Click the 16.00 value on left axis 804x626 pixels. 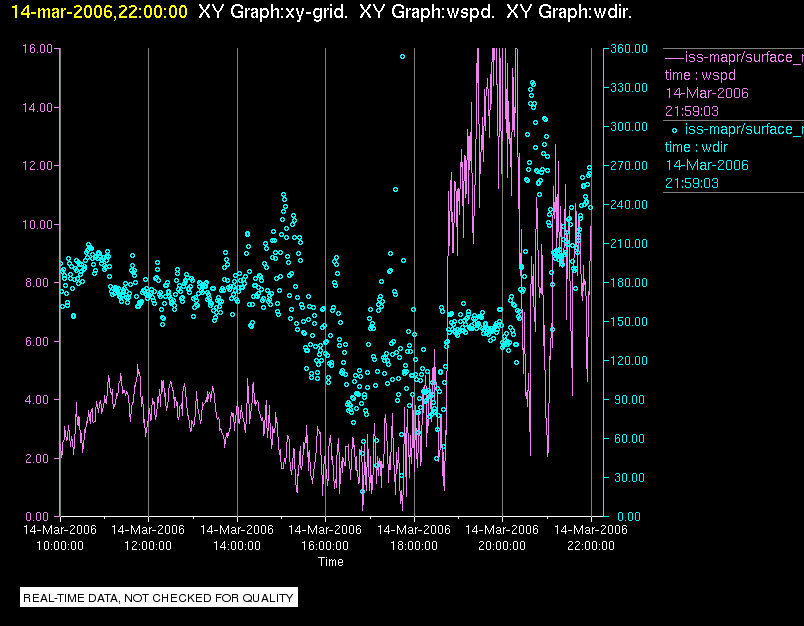point(38,48)
